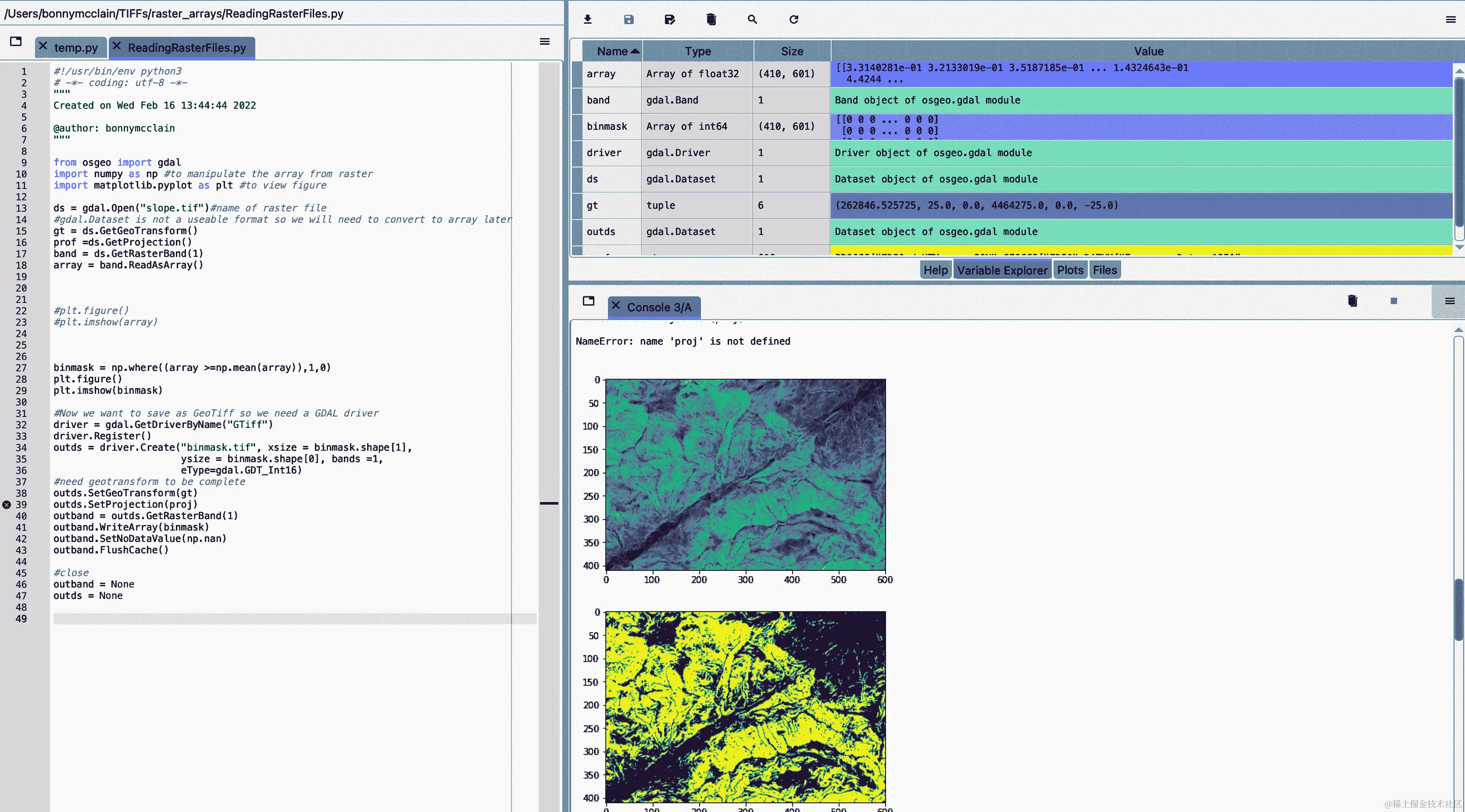The image size is (1465, 812).
Task: Toggle breakpoint marker on line 39
Action: tap(6, 505)
